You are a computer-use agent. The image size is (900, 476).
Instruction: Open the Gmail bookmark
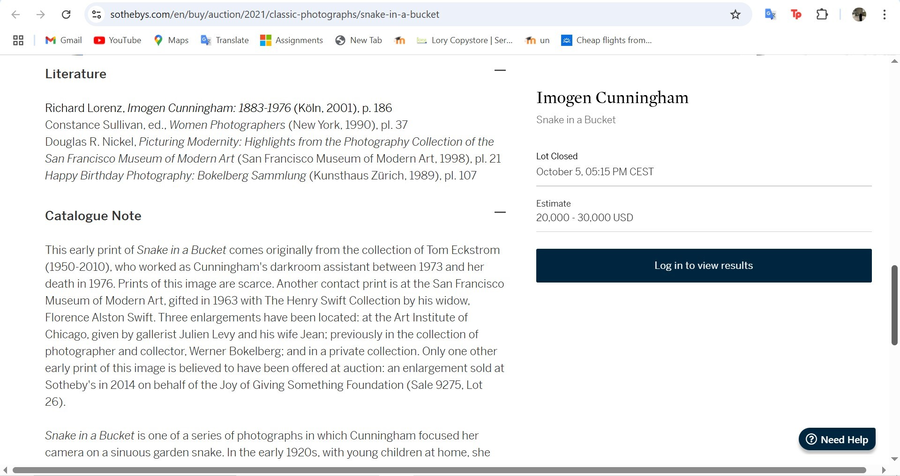tap(63, 40)
